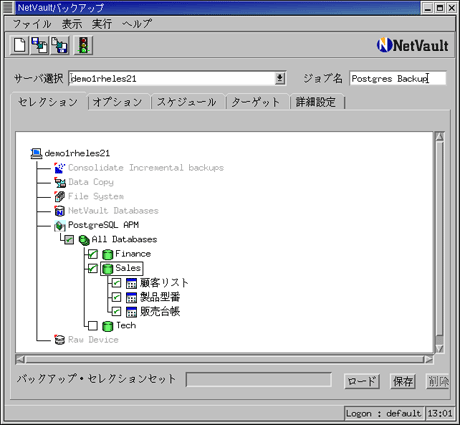
Task: Click the Consolidate Incremental backups plugin icon
Action: 60,168
